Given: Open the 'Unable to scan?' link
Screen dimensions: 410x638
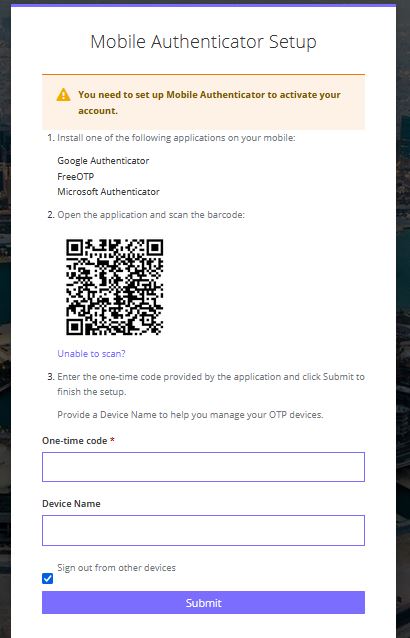Looking at the screenshot, I should tap(91, 354).
